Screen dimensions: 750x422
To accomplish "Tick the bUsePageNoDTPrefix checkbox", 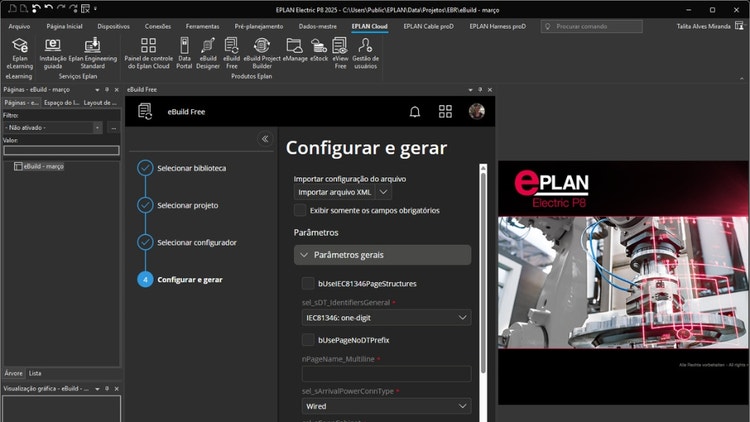I will pos(308,340).
